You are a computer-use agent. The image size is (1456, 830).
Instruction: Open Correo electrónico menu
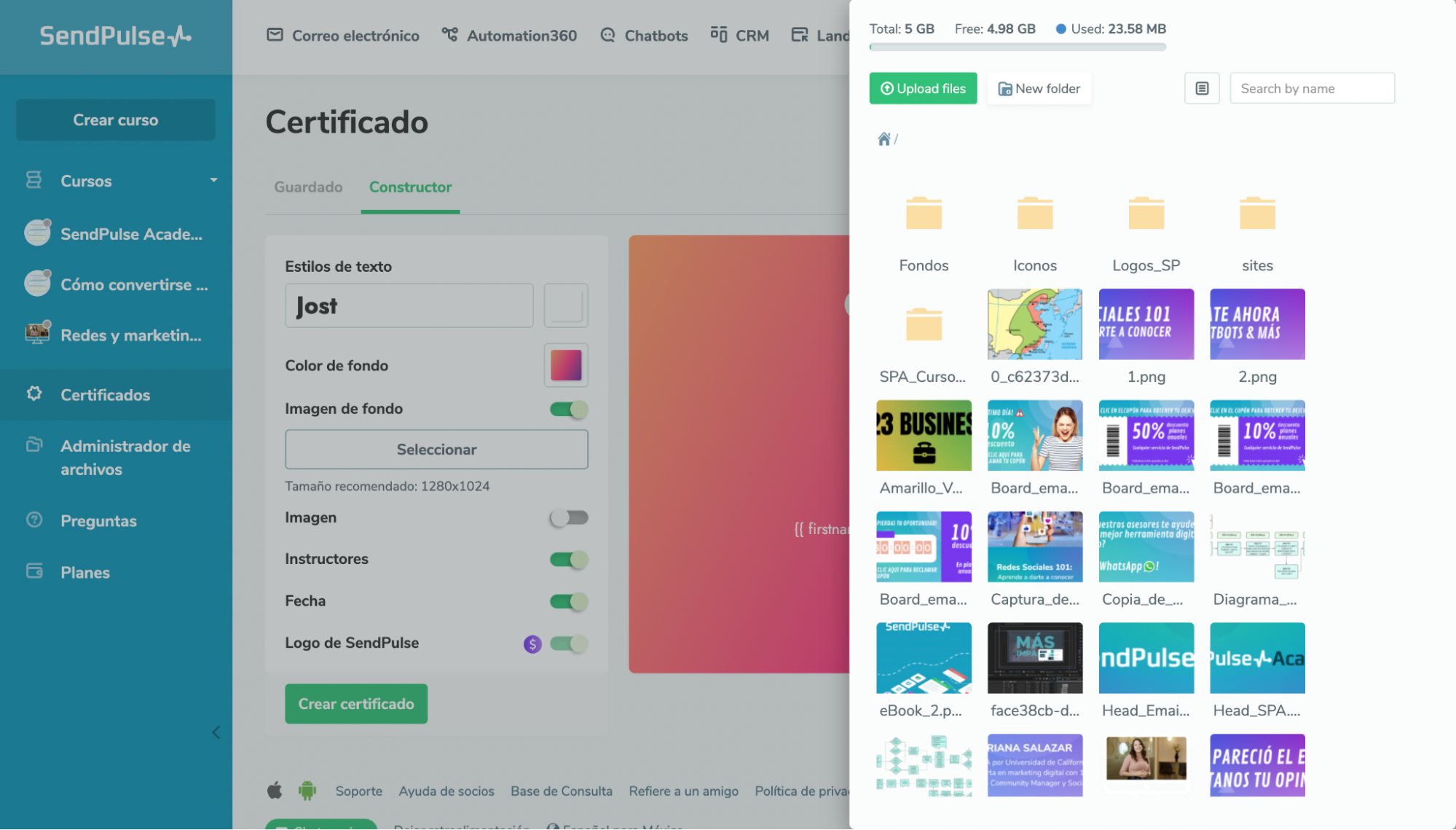[x=343, y=35]
